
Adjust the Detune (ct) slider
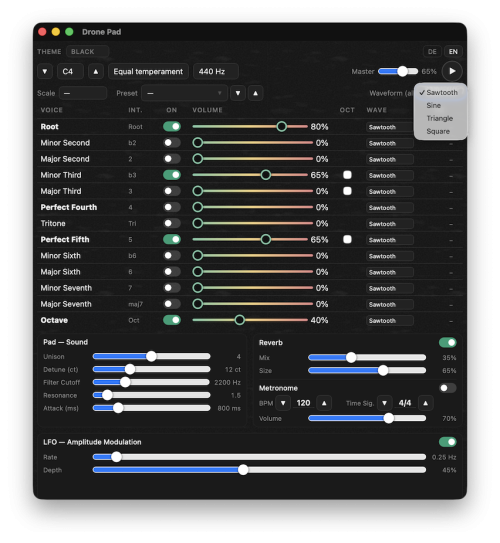151,370
